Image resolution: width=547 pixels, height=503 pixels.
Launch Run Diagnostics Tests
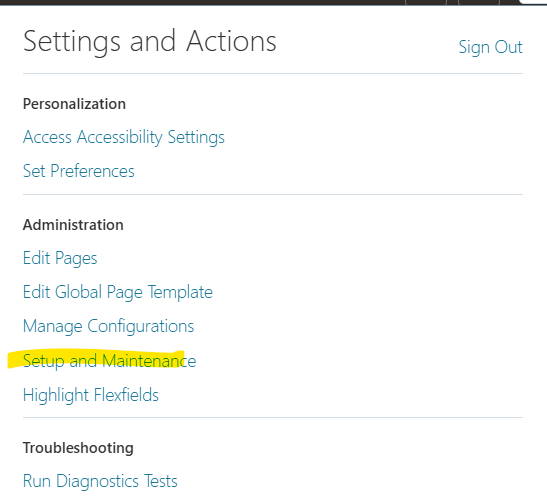point(100,481)
